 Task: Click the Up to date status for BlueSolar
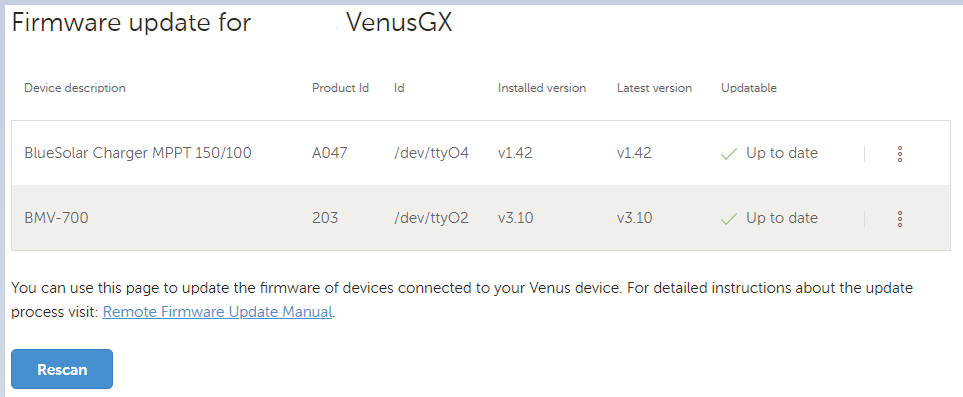(x=782, y=153)
